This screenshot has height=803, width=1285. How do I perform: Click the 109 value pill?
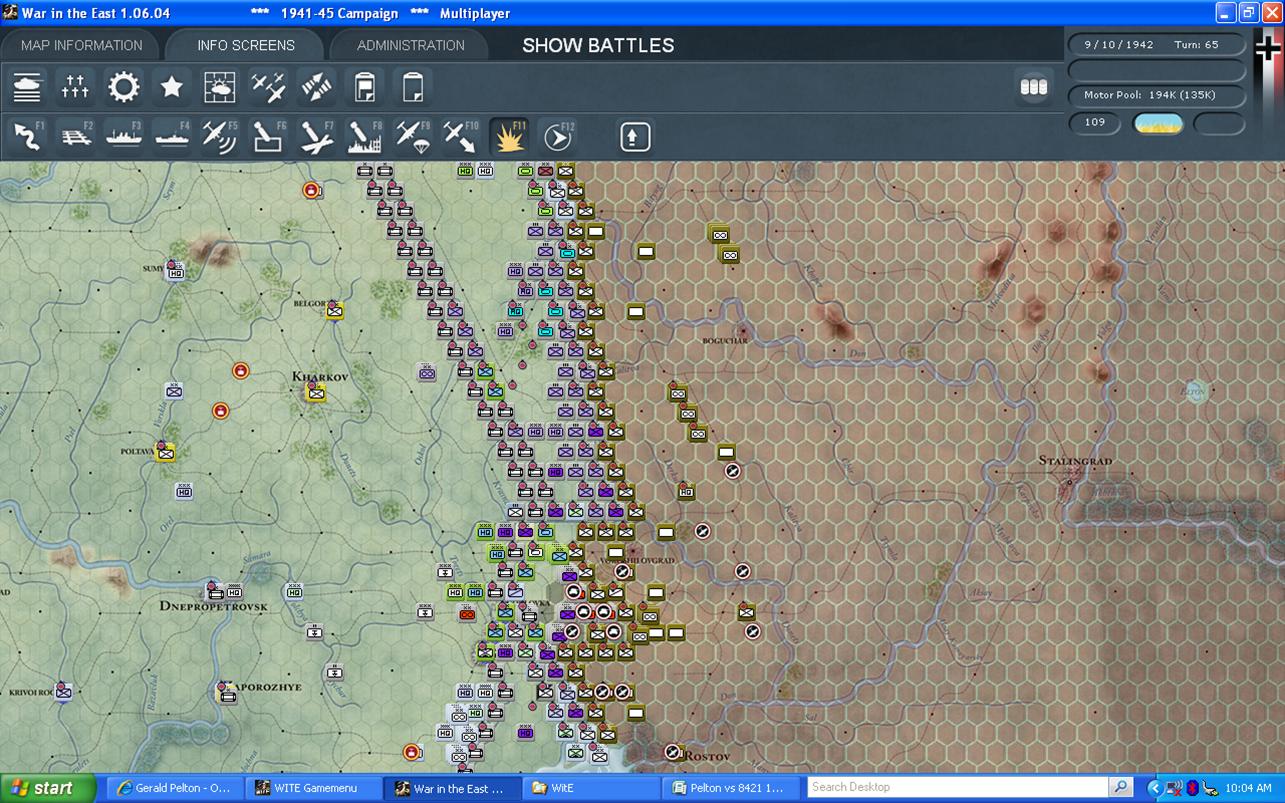[x=1095, y=122]
